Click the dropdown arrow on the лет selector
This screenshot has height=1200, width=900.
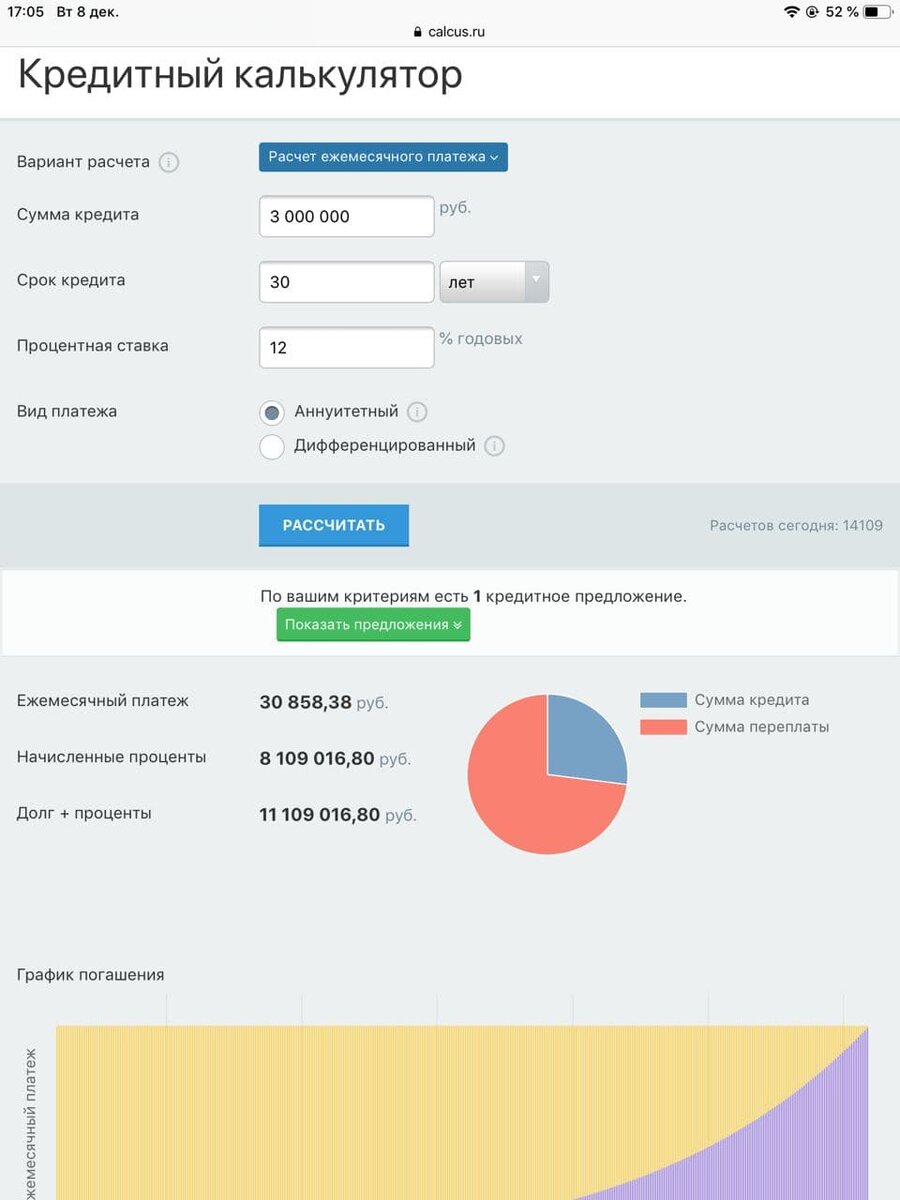(x=538, y=282)
